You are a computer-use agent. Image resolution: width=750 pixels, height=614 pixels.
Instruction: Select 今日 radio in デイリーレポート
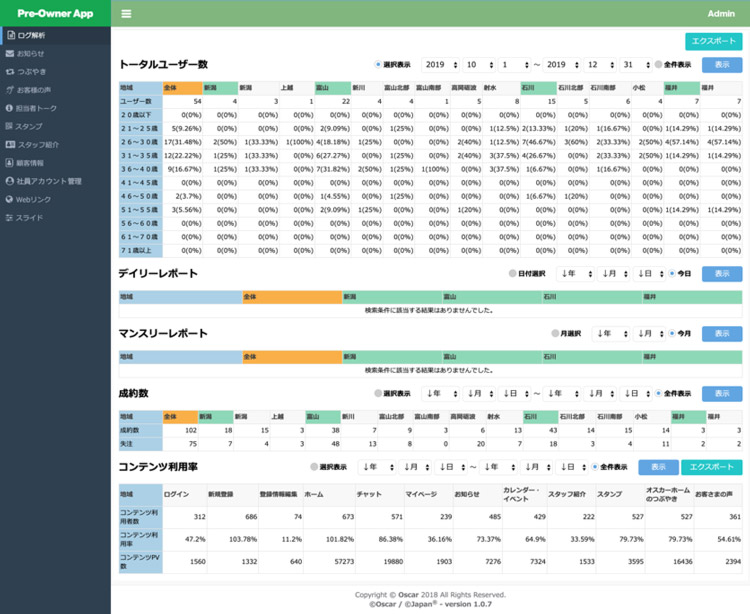(x=672, y=274)
